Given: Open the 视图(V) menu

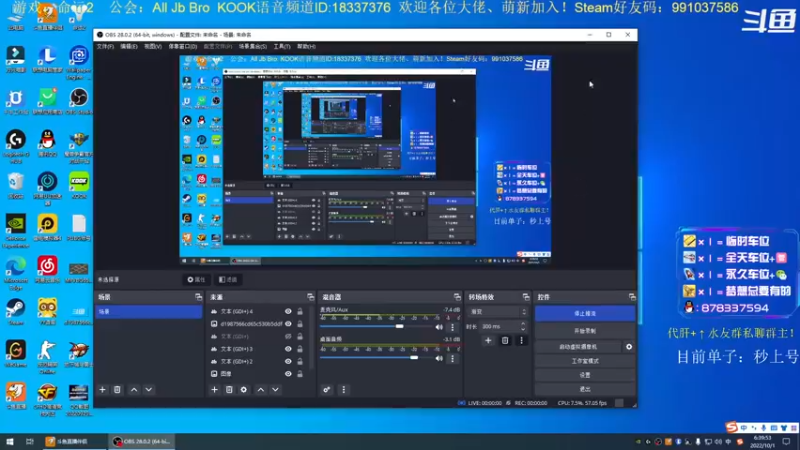Looking at the screenshot, I should pos(153,46).
